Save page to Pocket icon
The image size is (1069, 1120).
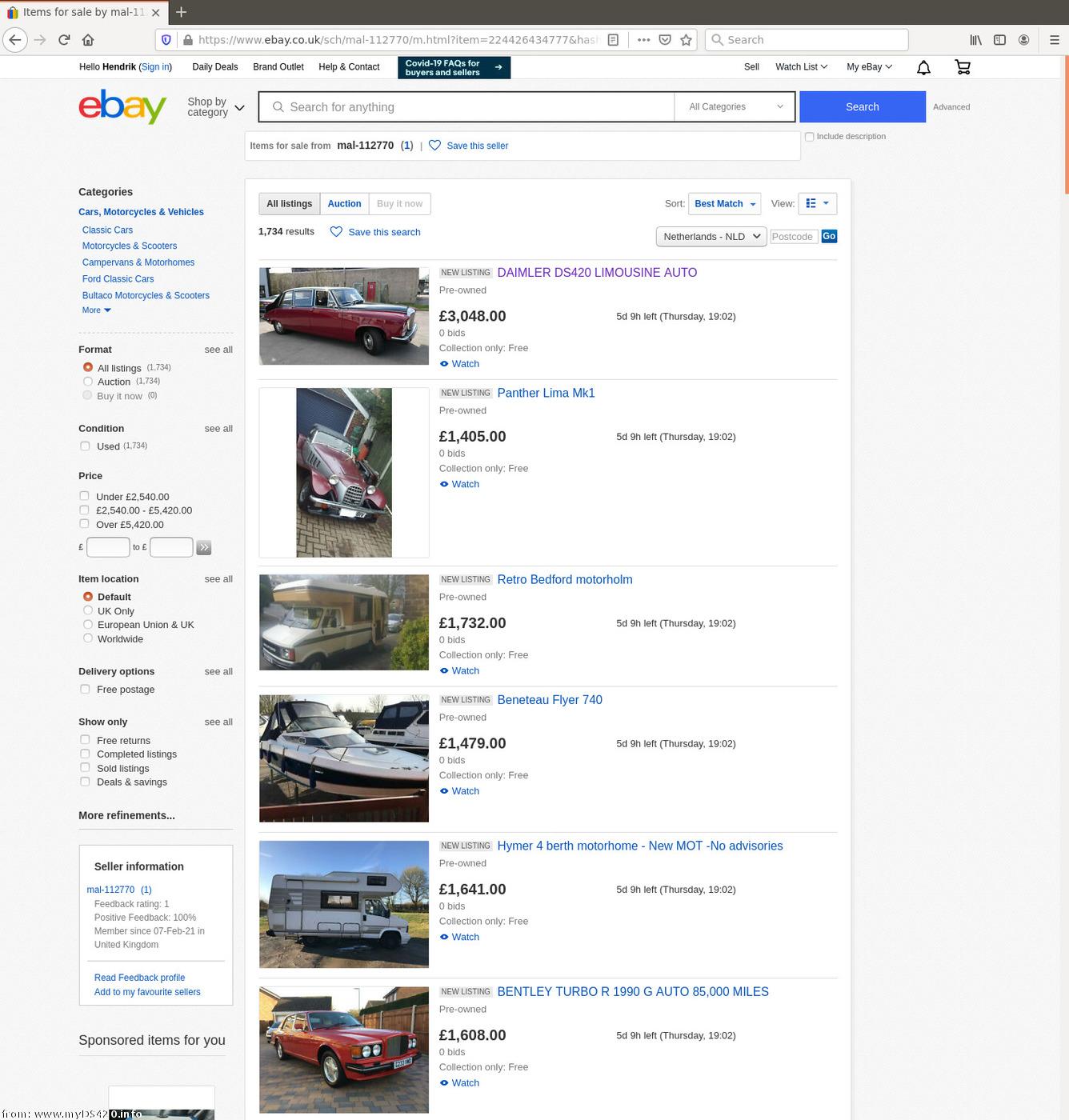[665, 39]
